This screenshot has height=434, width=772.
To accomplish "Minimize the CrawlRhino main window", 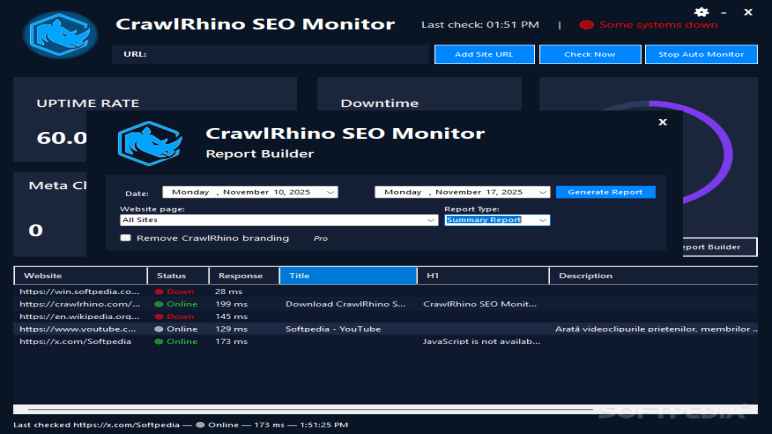I will pyautogui.click(x=725, y=11).
